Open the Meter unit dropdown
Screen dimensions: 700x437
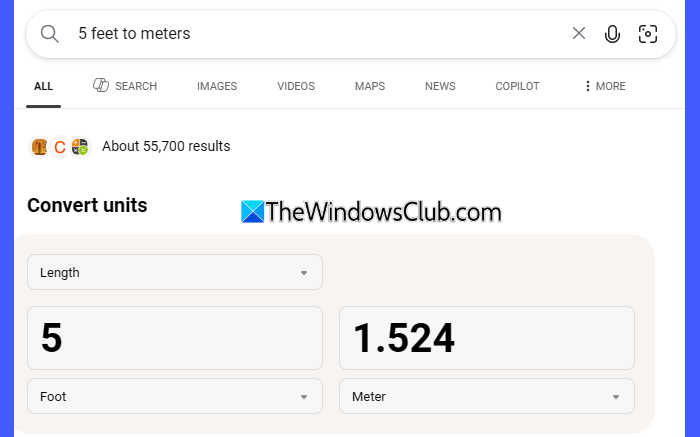(x=487, y=396)
